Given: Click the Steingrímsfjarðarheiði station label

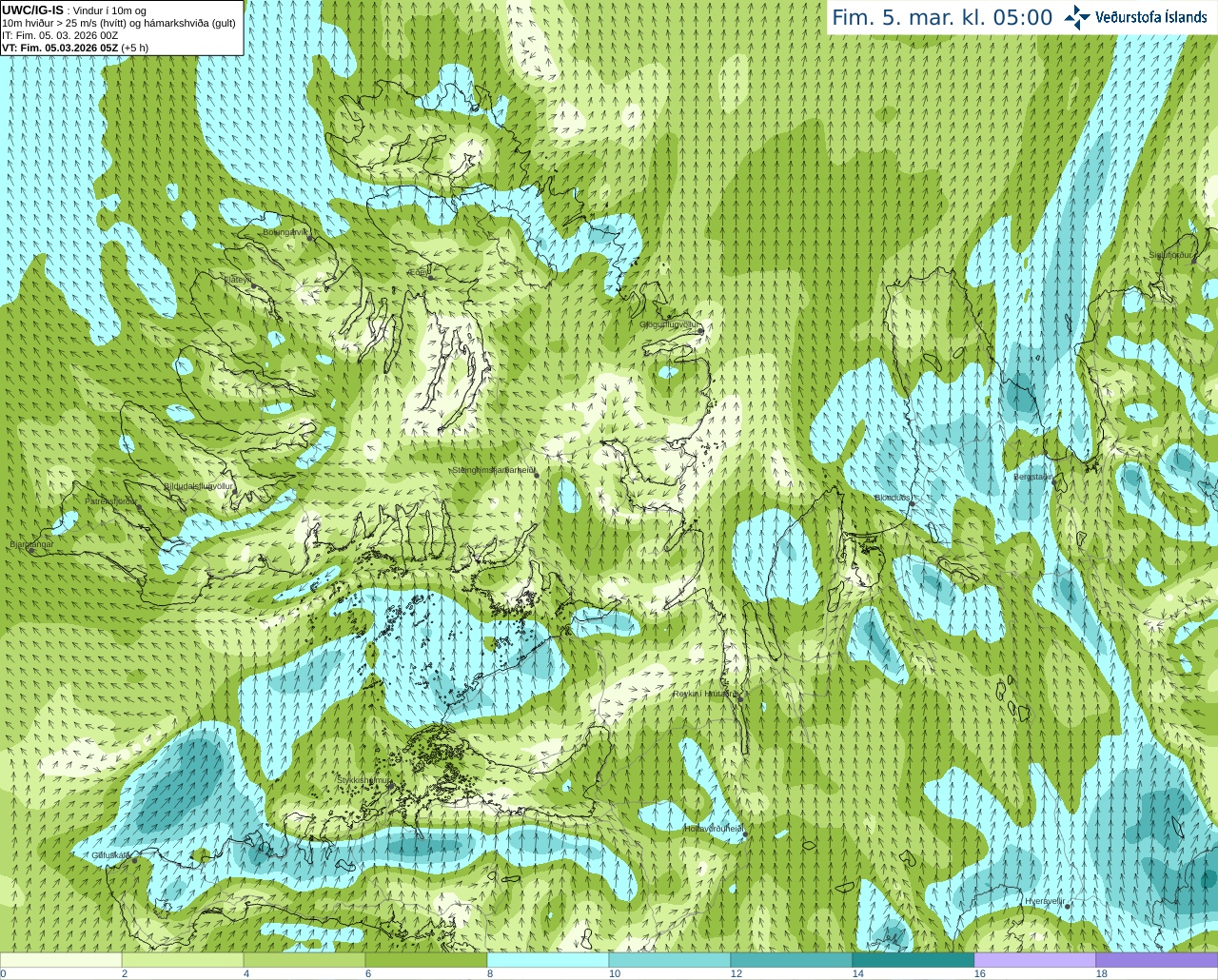Looking at the screenshot, I should click(x=493, y=470).
